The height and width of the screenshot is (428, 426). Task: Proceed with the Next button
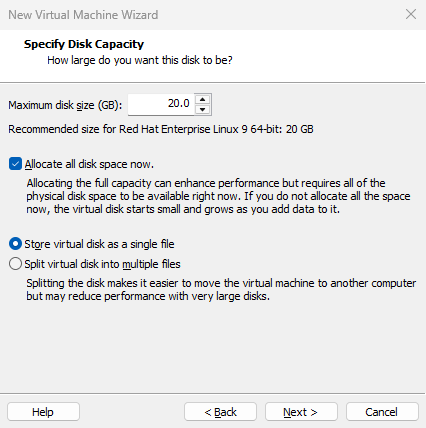[301, 412]
